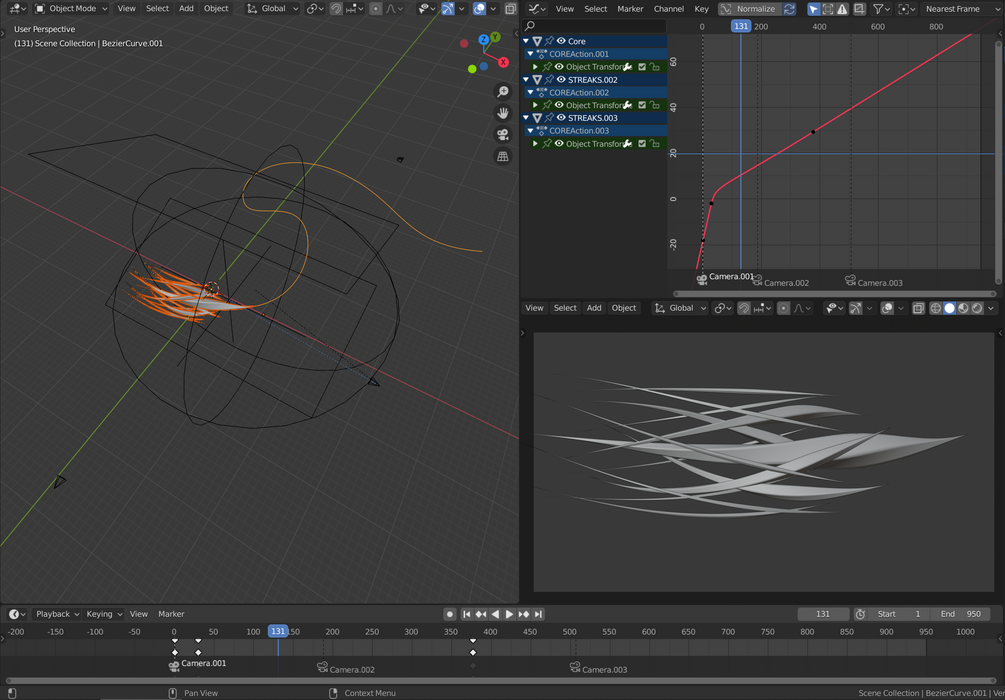Collapse the STREAKS.002 channel group
This screenshot has height=700, width=1005.
click(x=526, y=79)
